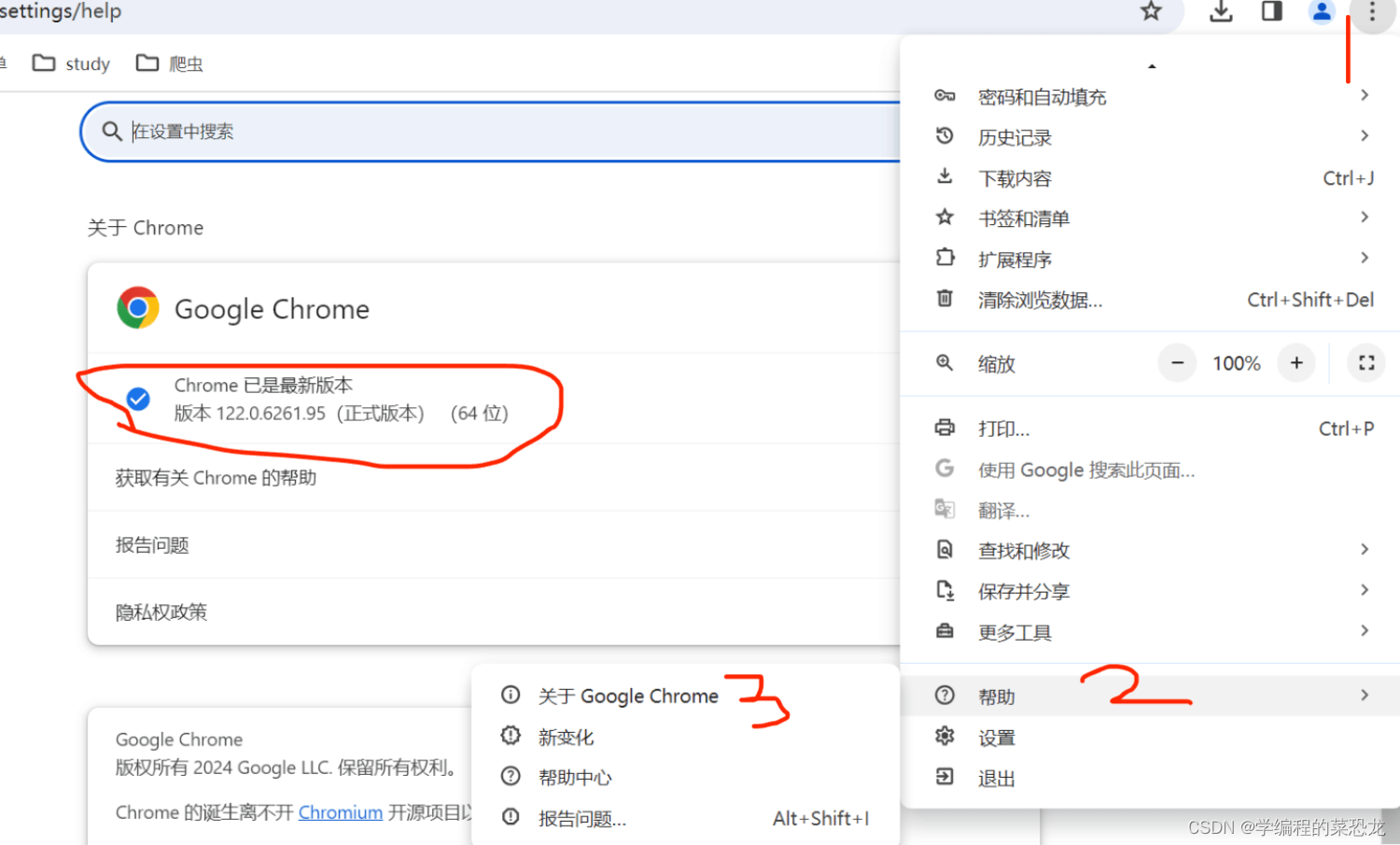Screen dimensions: 1400x845
Task: Open 帮助中心 submenu item
Action: [x=686, y=777]
